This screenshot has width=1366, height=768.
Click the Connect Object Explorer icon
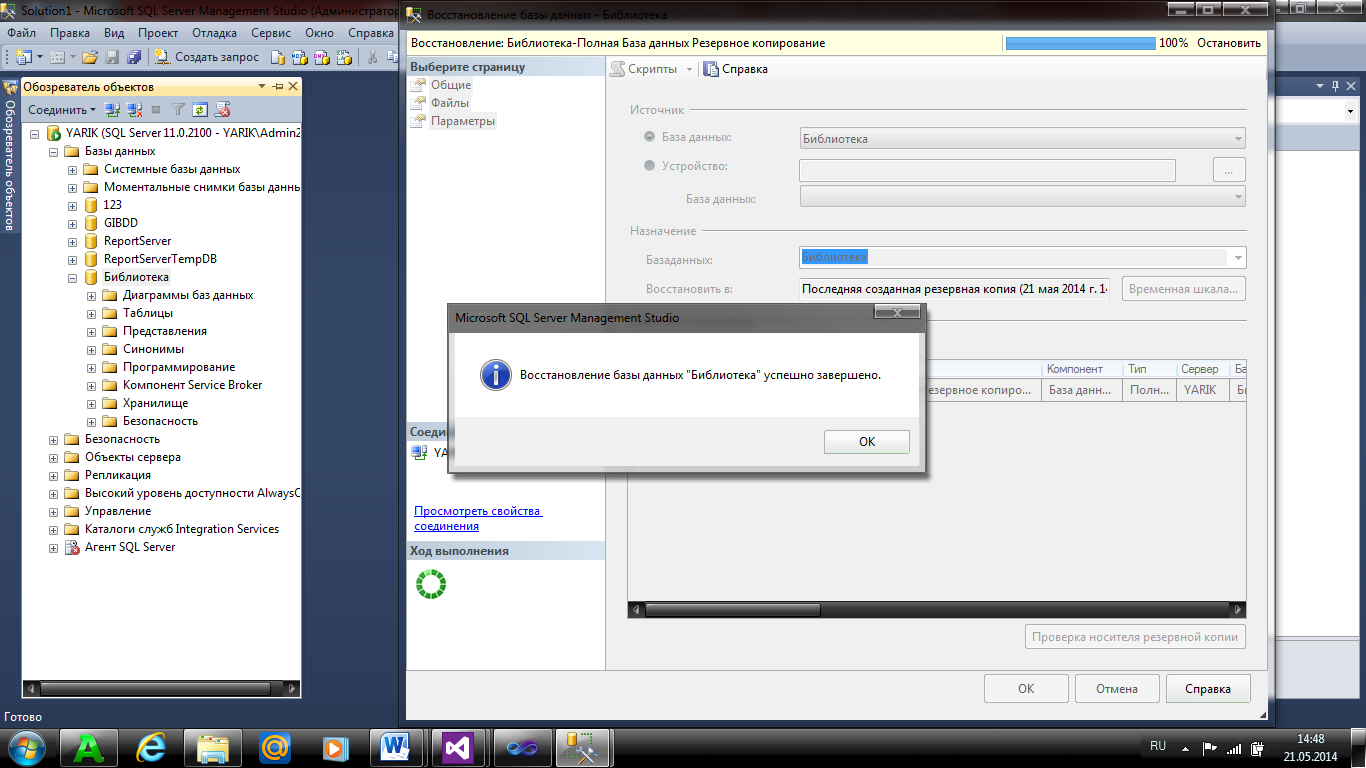(112, 109)
